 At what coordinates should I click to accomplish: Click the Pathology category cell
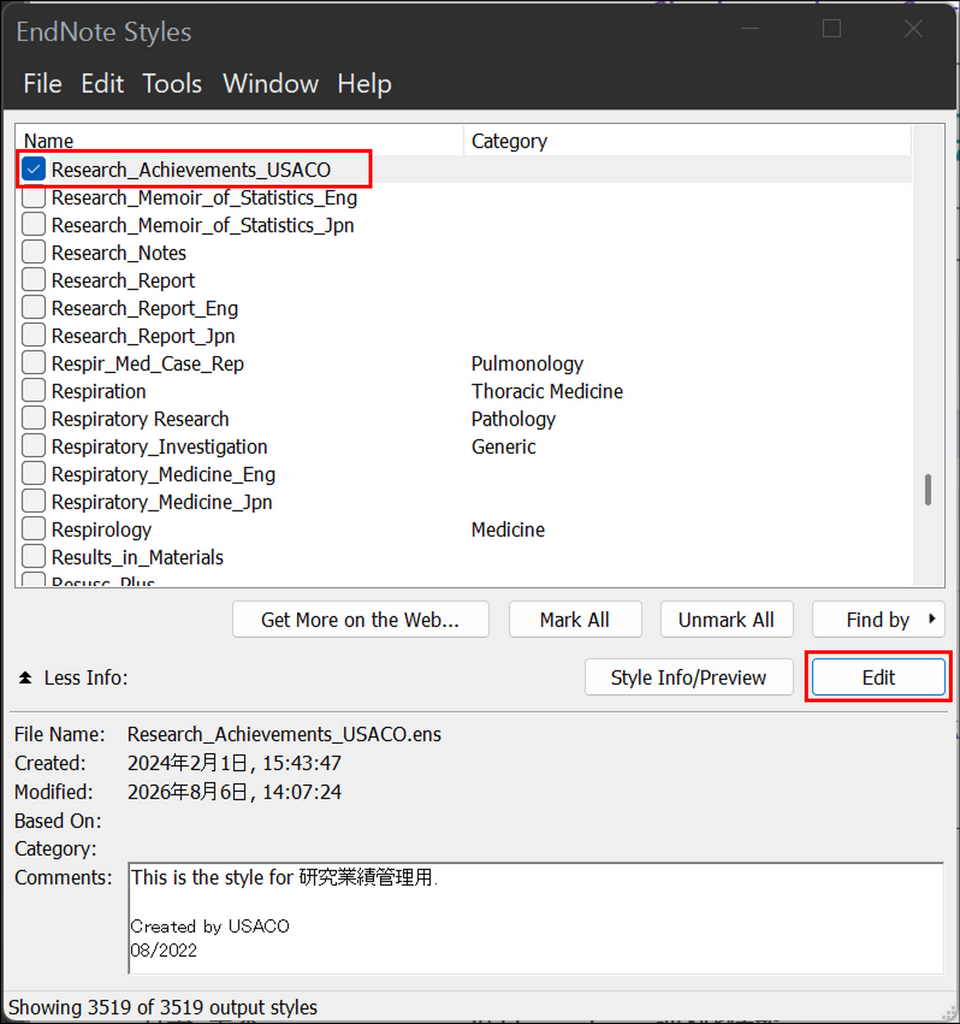coord(513,419)
